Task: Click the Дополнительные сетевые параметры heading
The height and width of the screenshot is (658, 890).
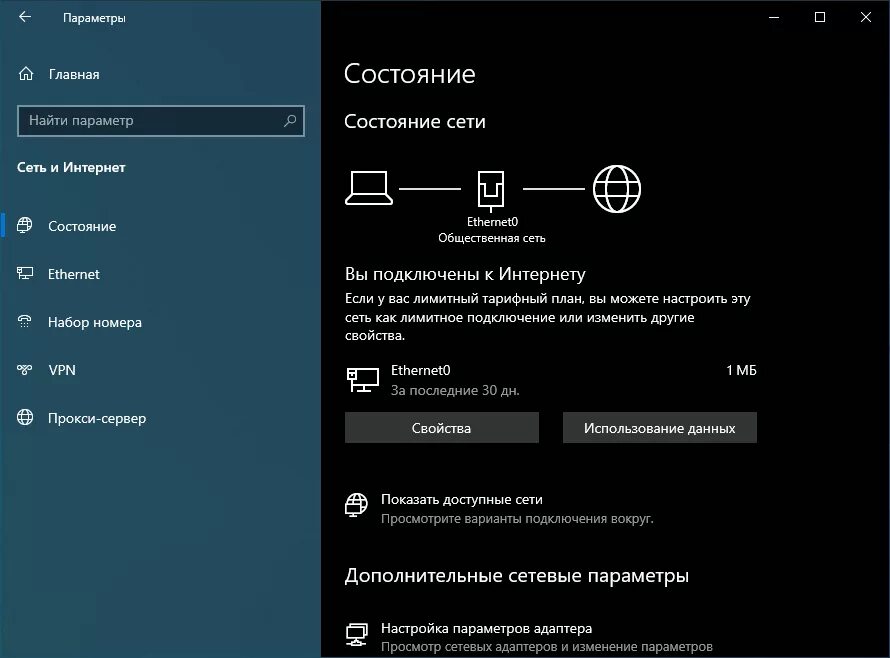Action: tap(517, 575)
